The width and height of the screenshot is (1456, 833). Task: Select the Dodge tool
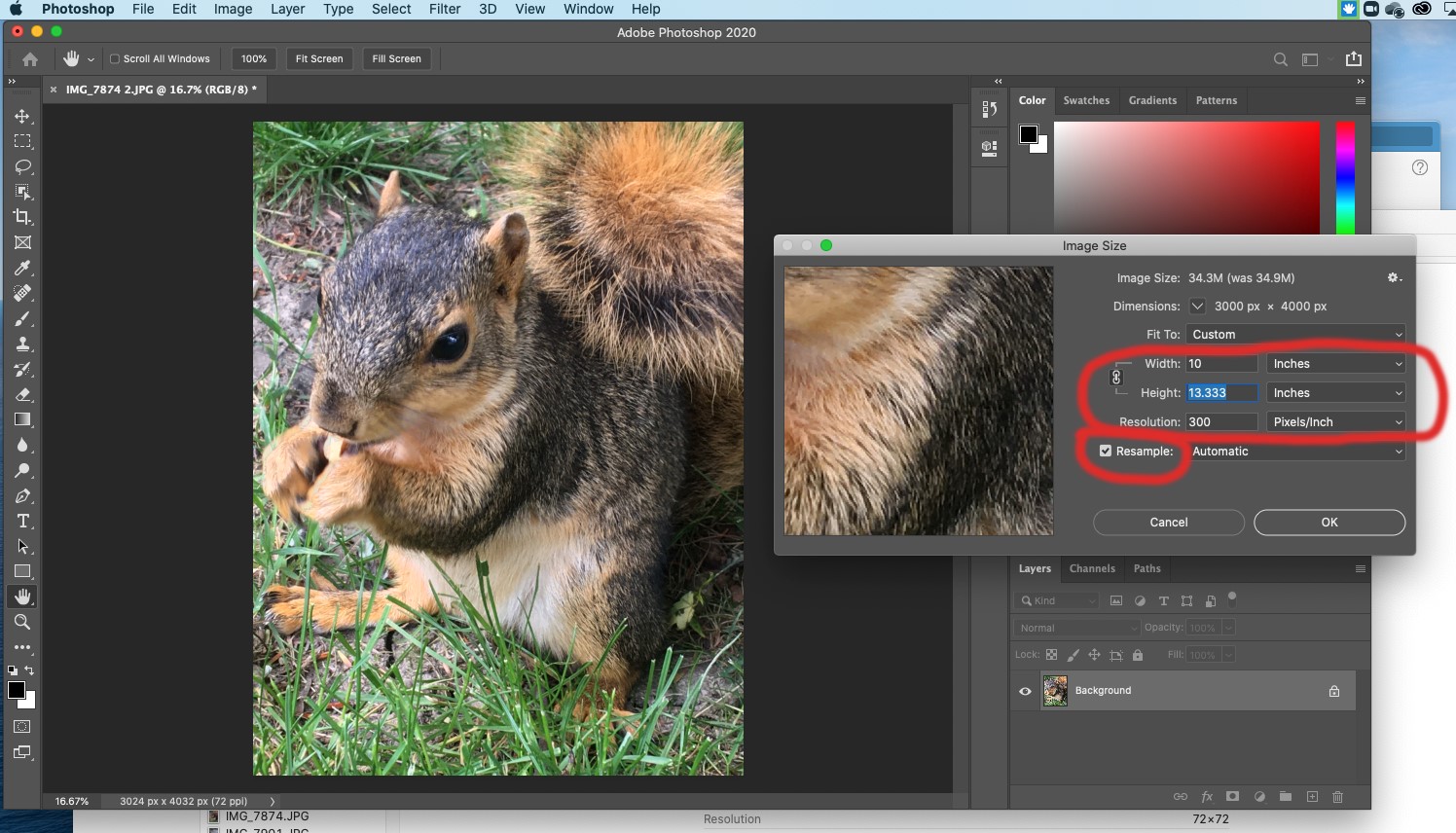pyautogui.click(x=22, y=470)
